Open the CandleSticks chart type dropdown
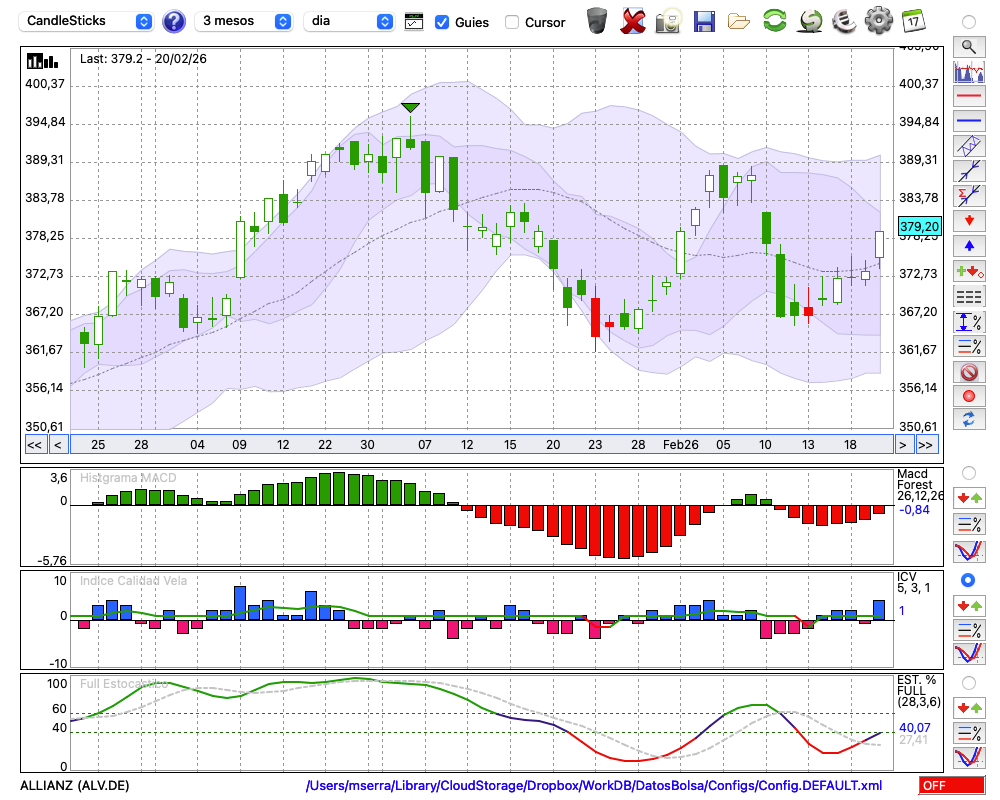Viewport: 1000px width, 800px height. (x=87, y=21)
